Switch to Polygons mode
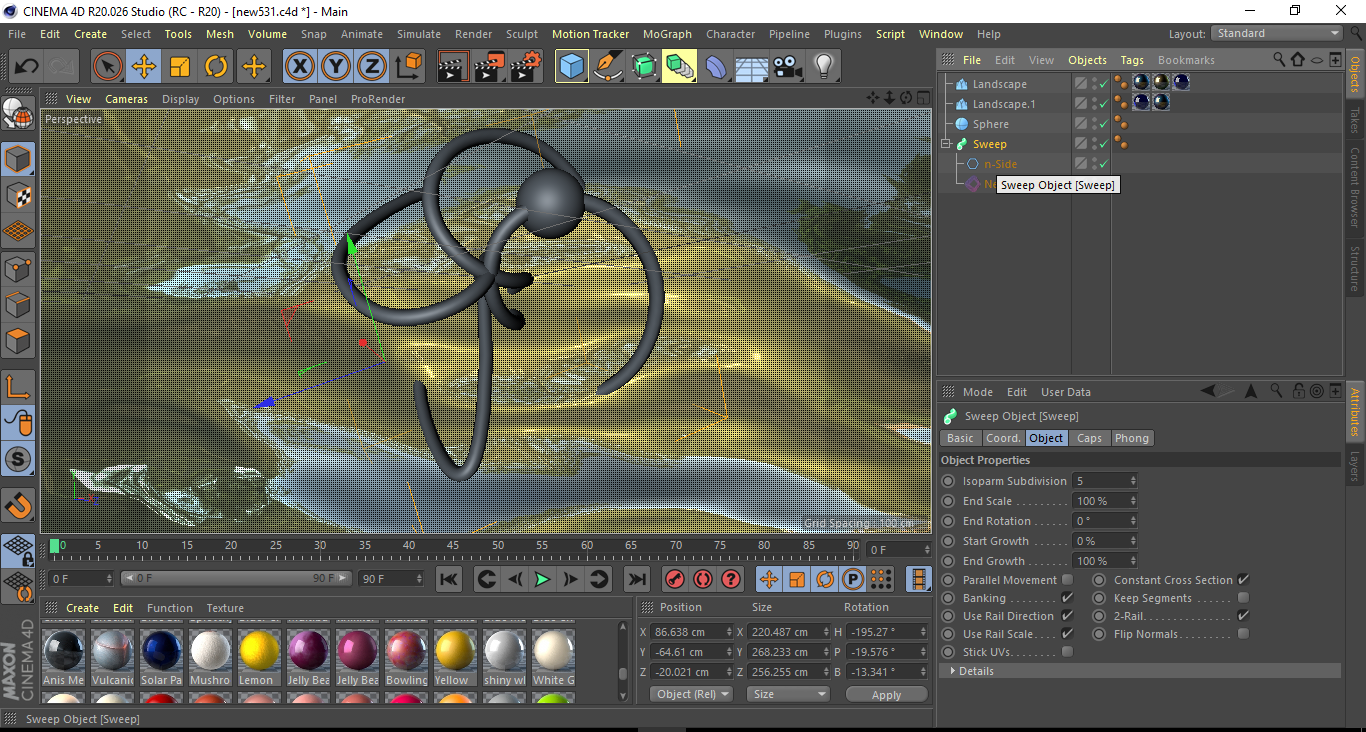1366x732 pixels. 18,341
